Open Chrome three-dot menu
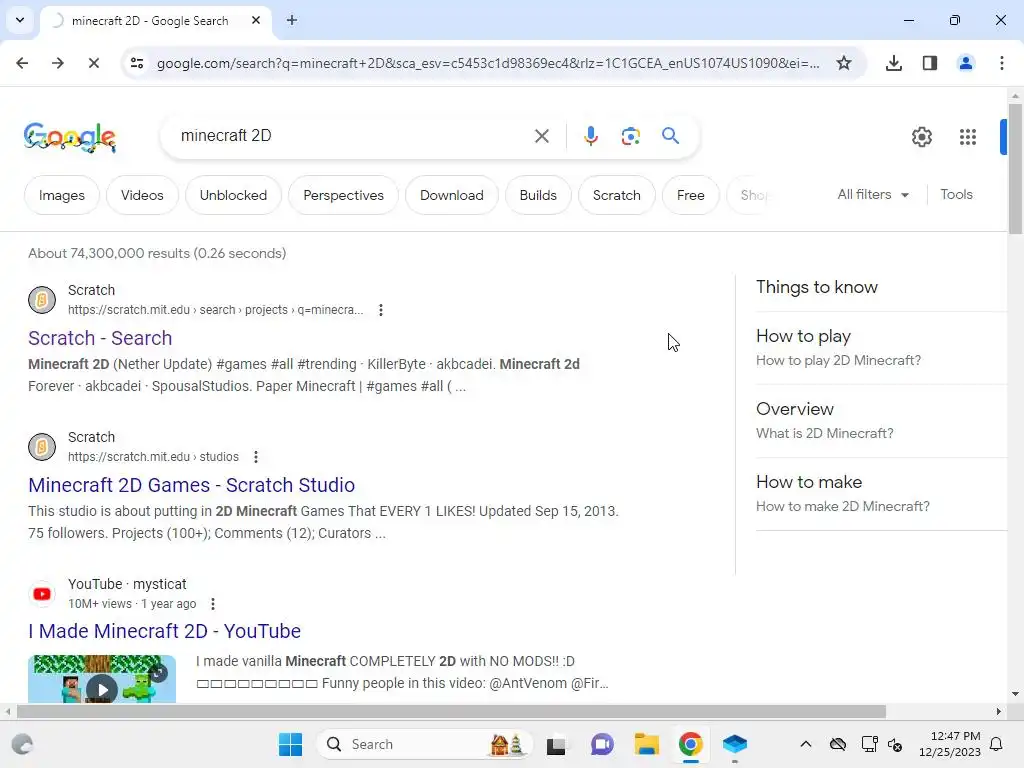The height and width of the screenshot is (768, 1024). pyautogui.click(x=1002, y=63)
